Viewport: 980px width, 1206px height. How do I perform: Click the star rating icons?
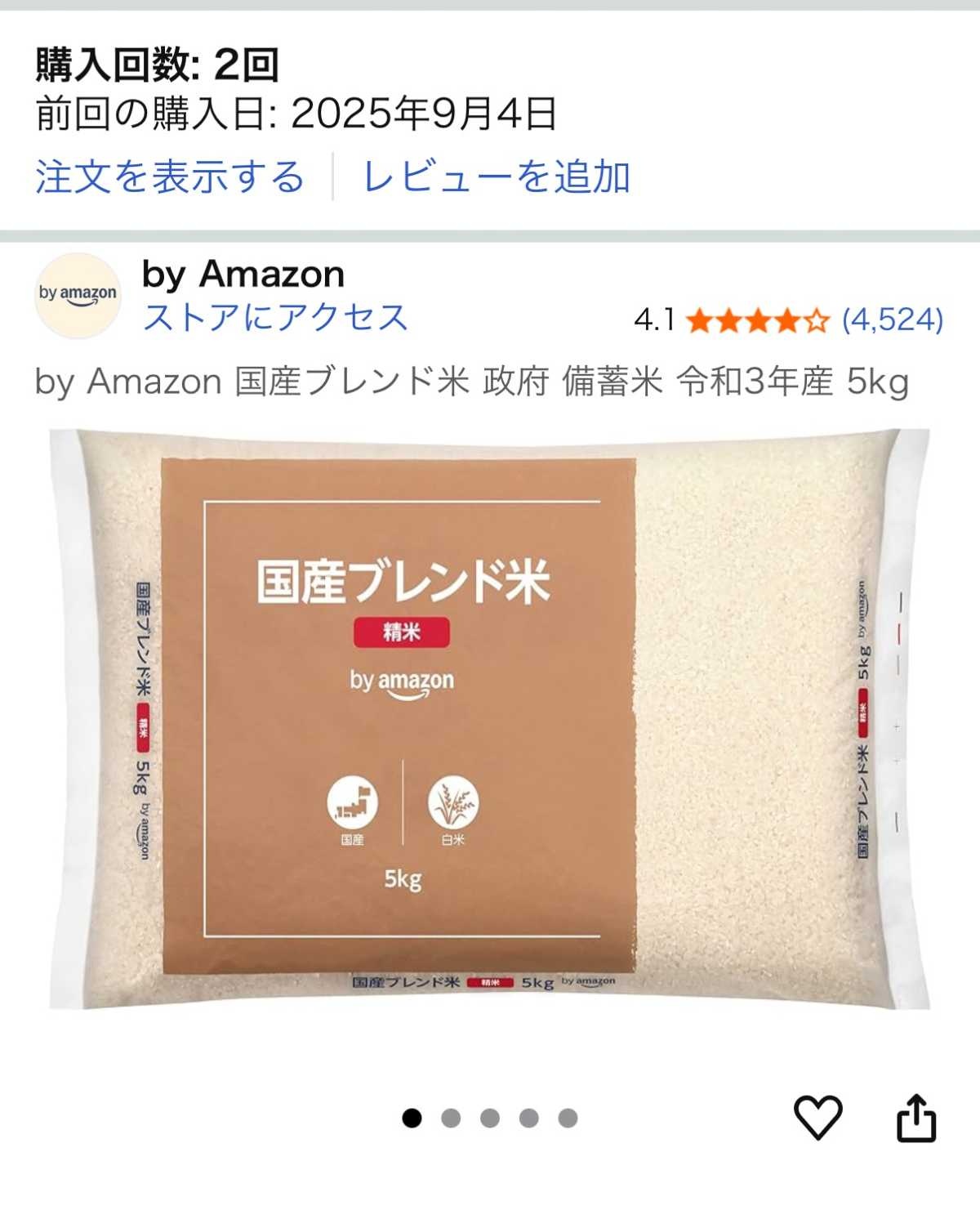tap(758, 320)
